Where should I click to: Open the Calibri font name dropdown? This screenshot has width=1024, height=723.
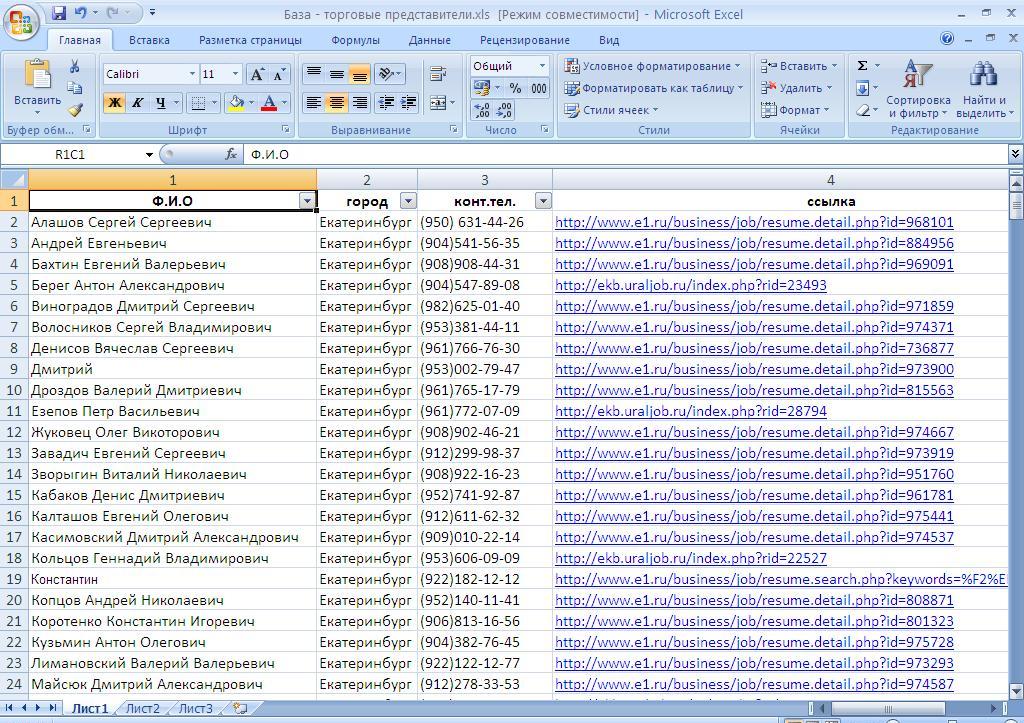[x=192, y=74]
